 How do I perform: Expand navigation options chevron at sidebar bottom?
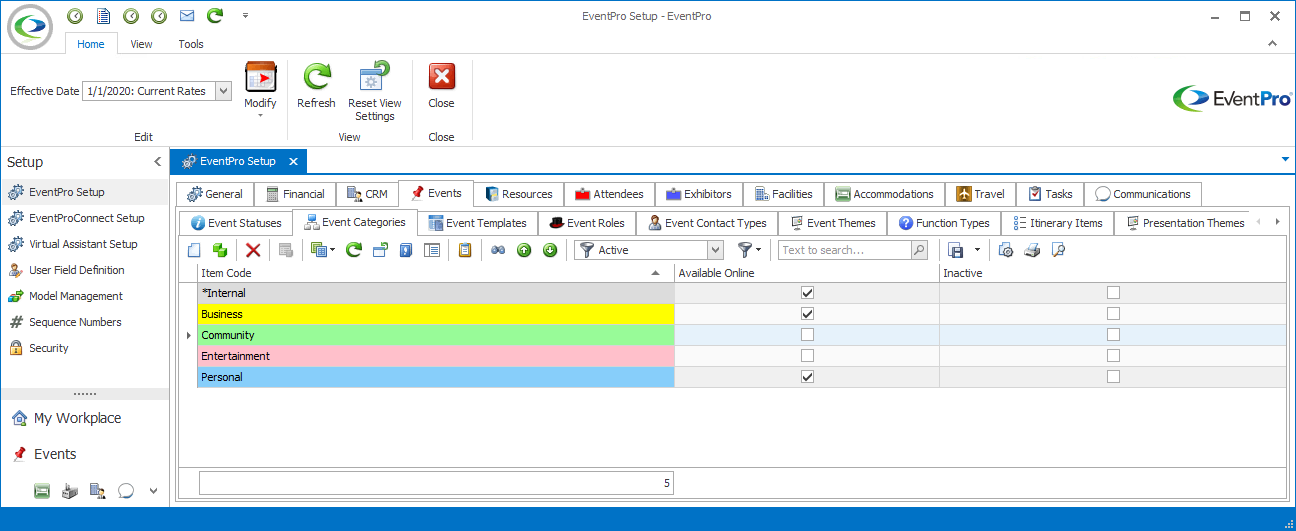tap(153, 491)
